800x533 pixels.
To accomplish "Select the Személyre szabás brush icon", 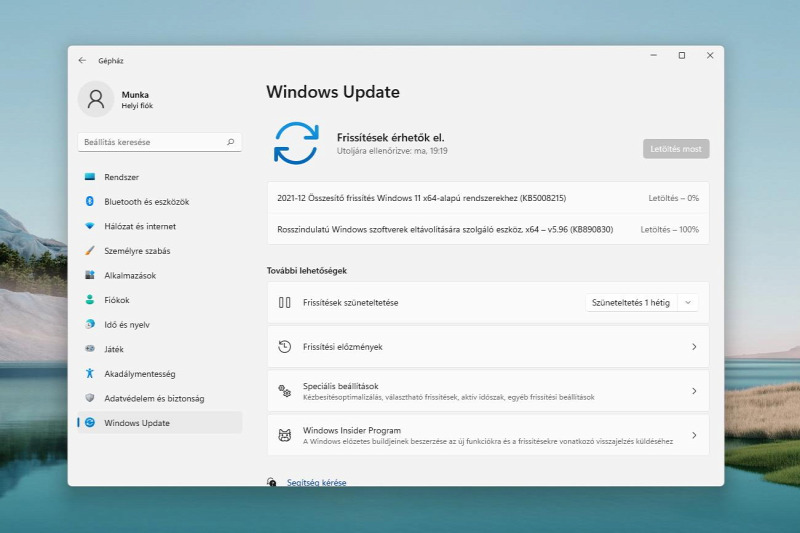I will point(90,250).
